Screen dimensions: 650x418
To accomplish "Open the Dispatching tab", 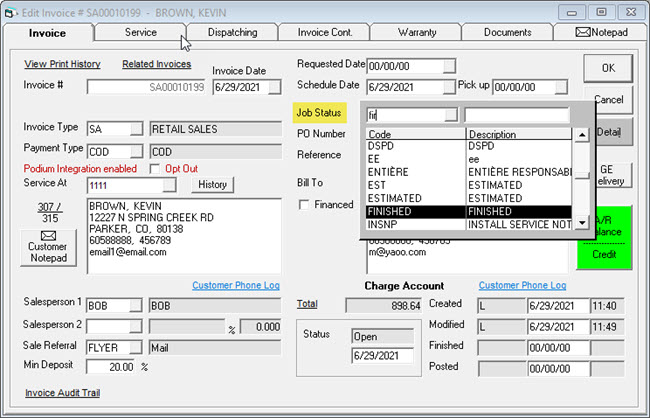I will pos(232,32).
